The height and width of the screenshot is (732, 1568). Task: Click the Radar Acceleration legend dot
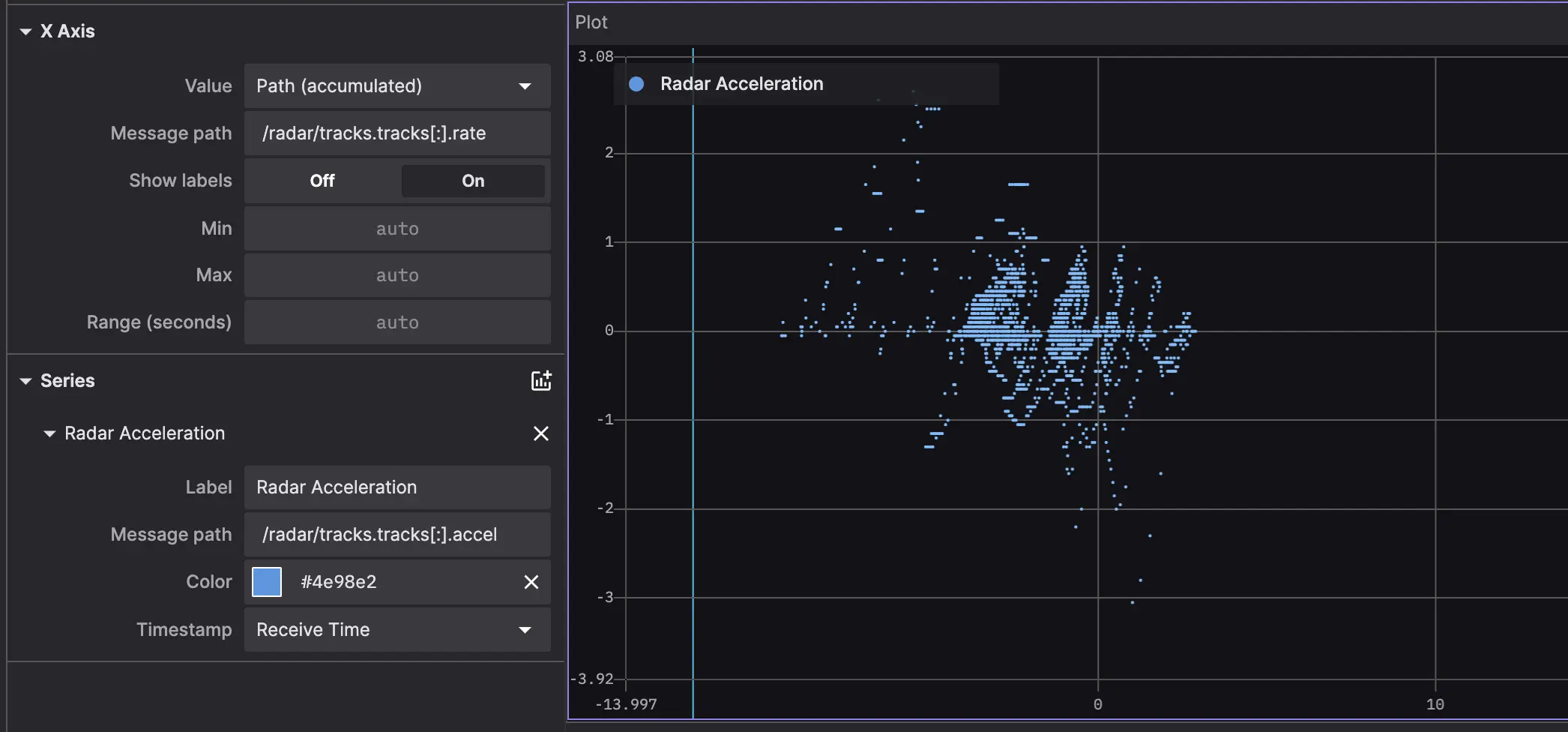point(636,84)
